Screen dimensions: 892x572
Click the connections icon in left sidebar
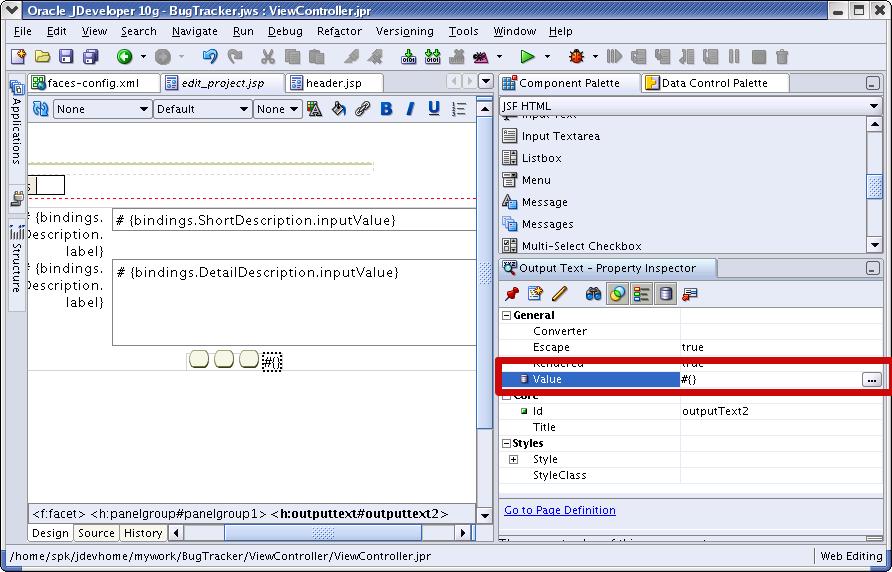[18, 199]
